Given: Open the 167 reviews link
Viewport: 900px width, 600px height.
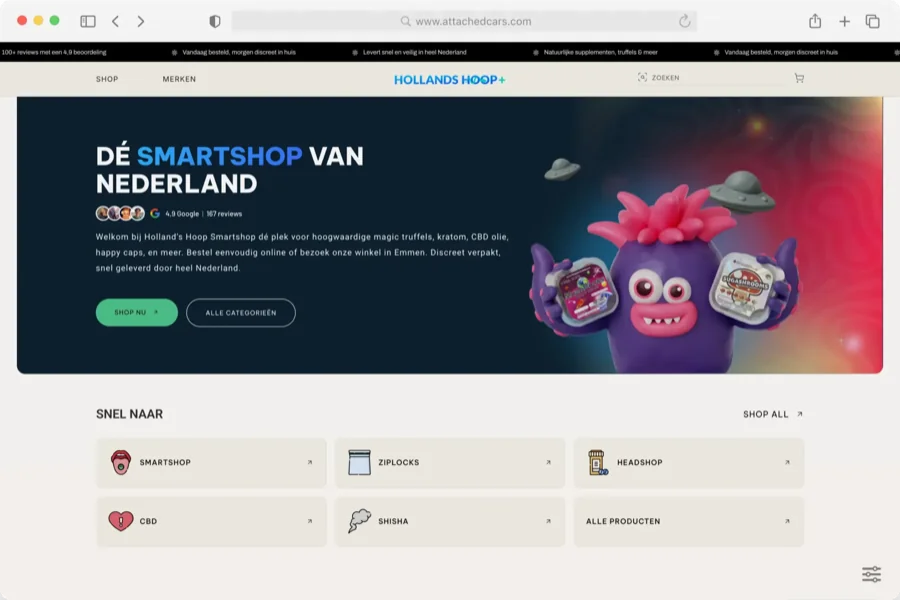Looking at the screenshot, I should tap(224, 214).
